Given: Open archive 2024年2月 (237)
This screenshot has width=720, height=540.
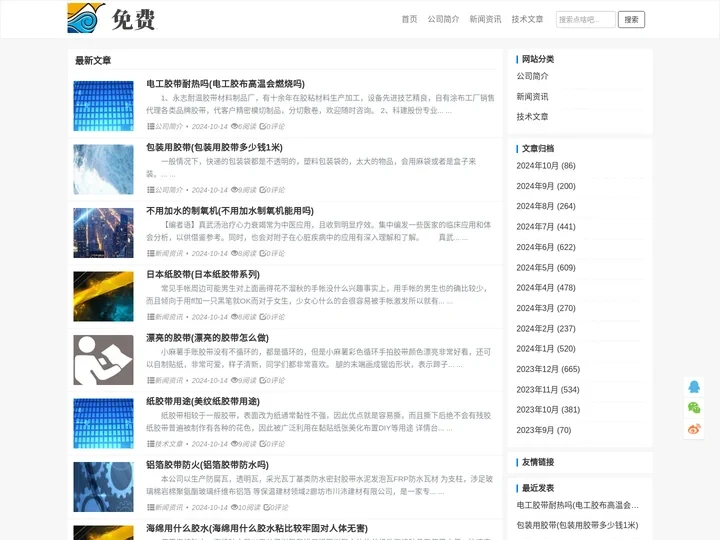Looking at the screenshot, I should pyautogui.click(x=546, y=328).
